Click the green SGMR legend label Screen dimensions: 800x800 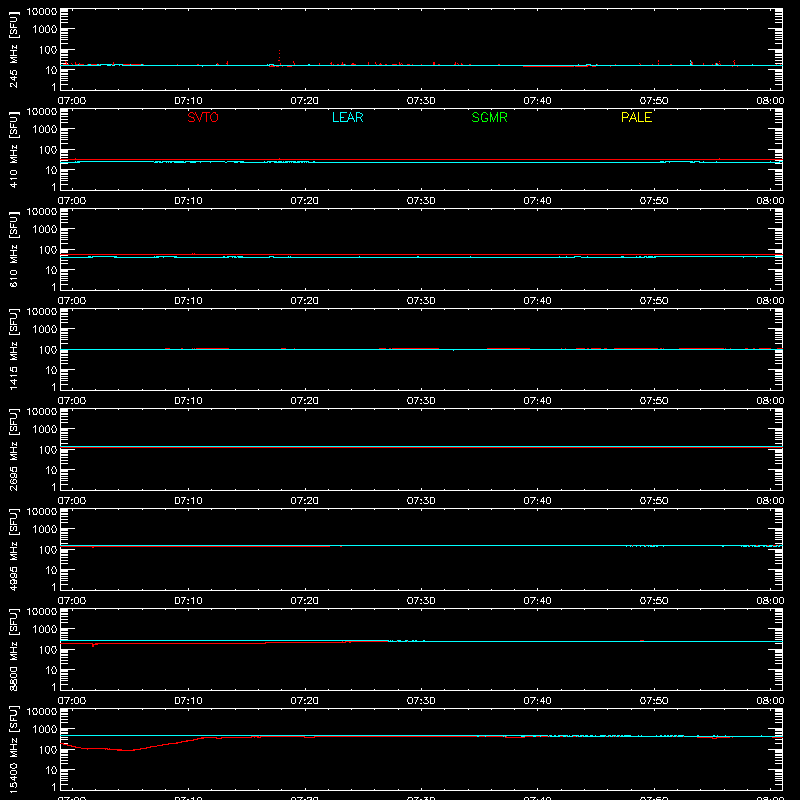[489, 117]
